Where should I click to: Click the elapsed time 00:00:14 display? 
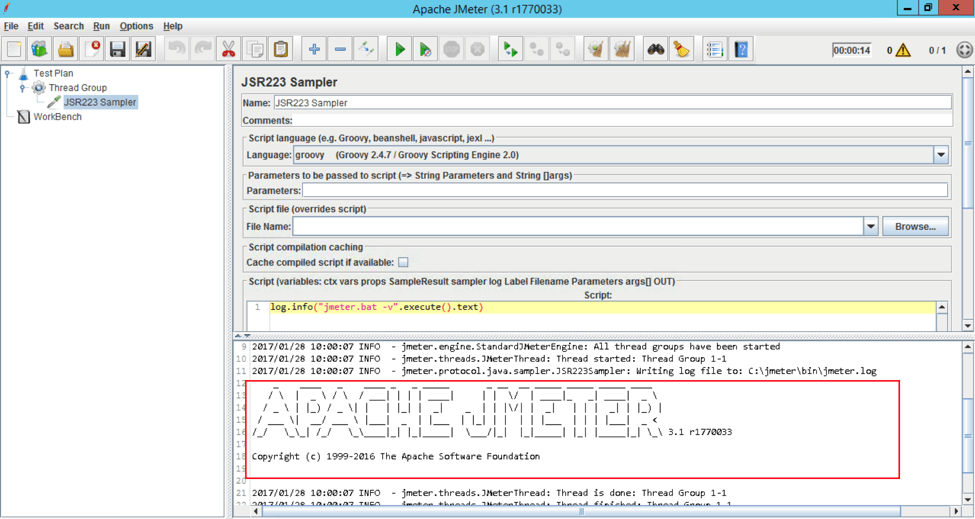[851, 50]
